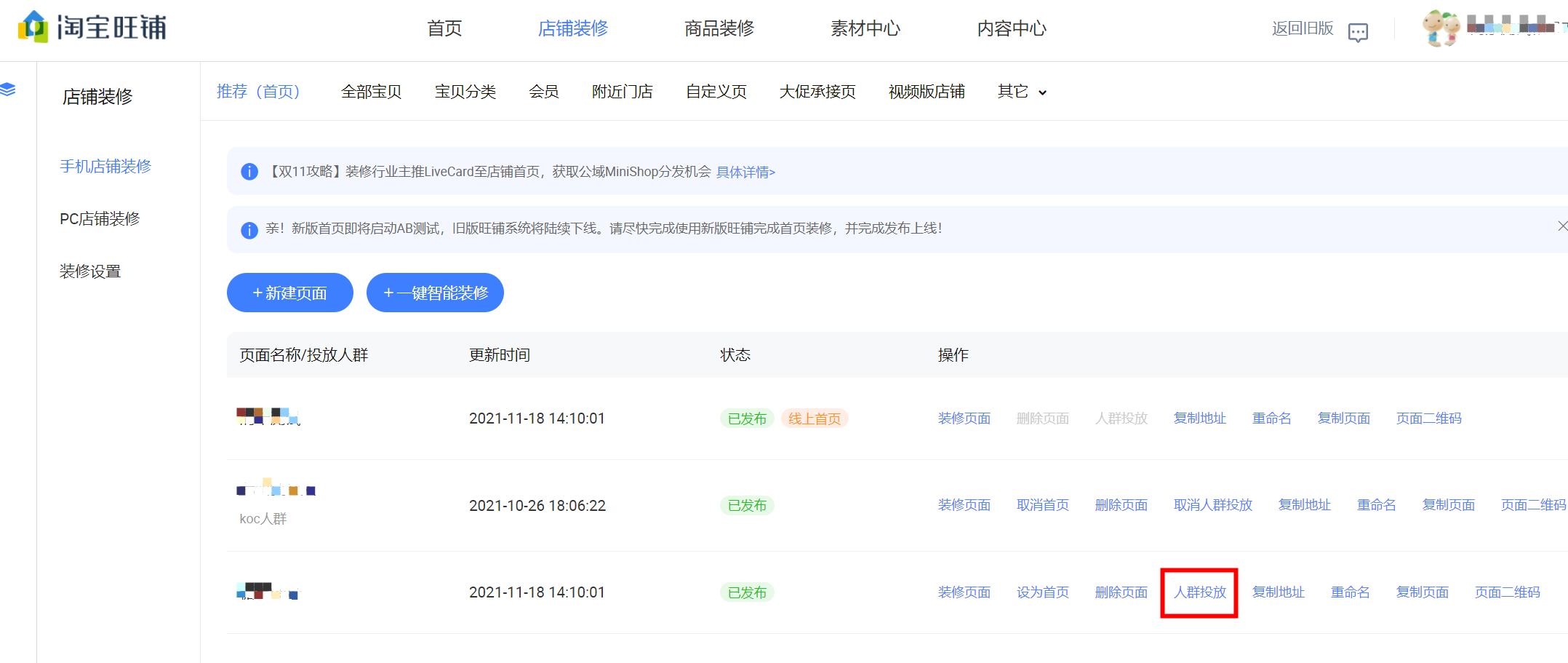Click koc人群 label text
Viewport: 1568px width, 663px height.
pos(263,519)
